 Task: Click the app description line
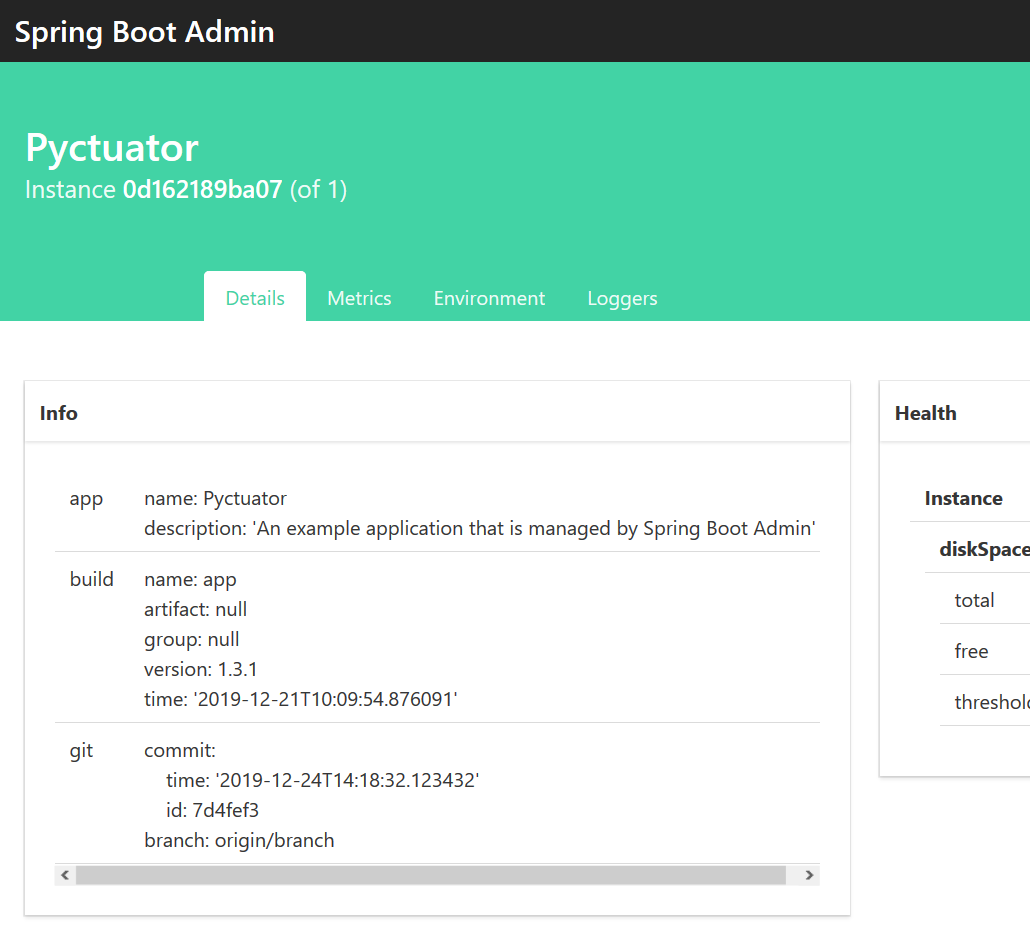tap(480, 528)
